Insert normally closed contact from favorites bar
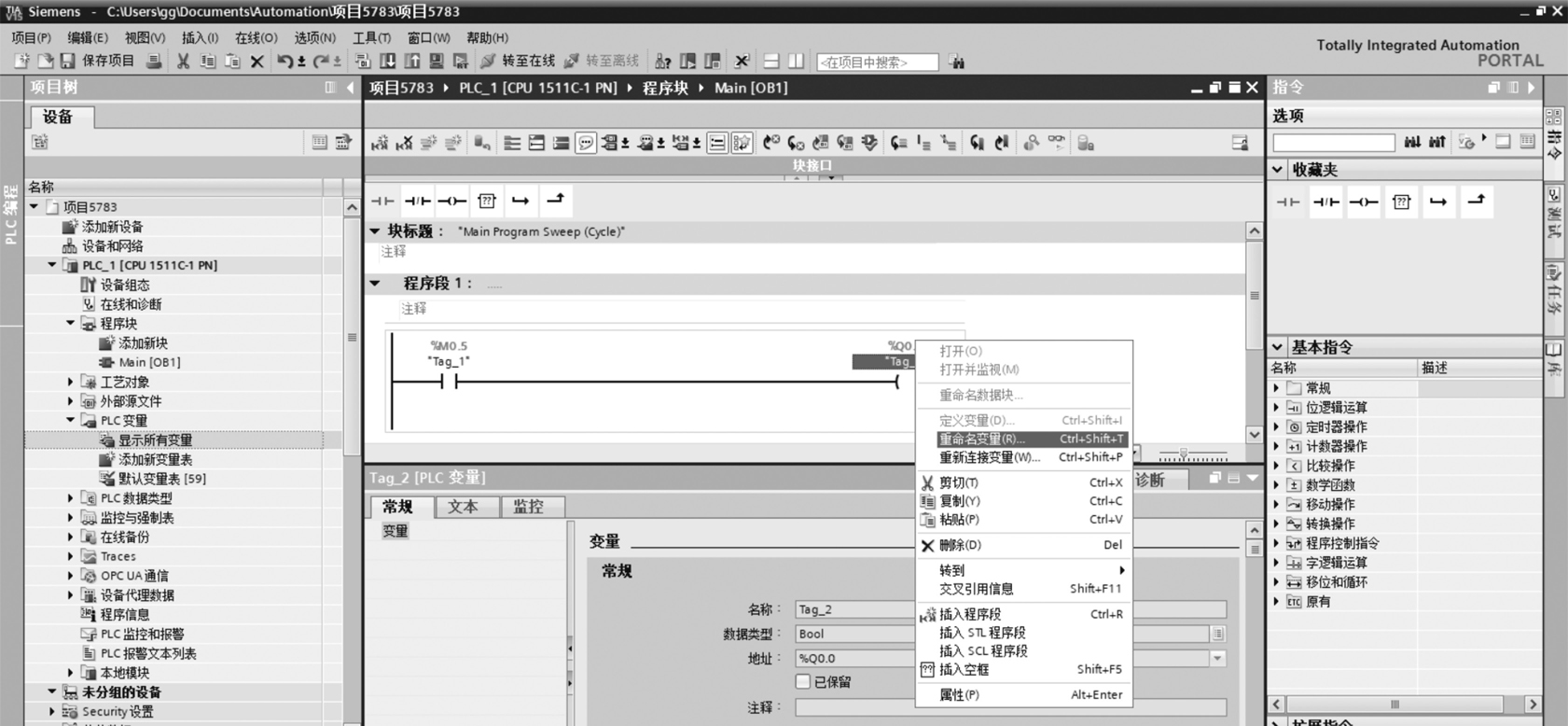 pyautogui.click(x=417, y=201)
